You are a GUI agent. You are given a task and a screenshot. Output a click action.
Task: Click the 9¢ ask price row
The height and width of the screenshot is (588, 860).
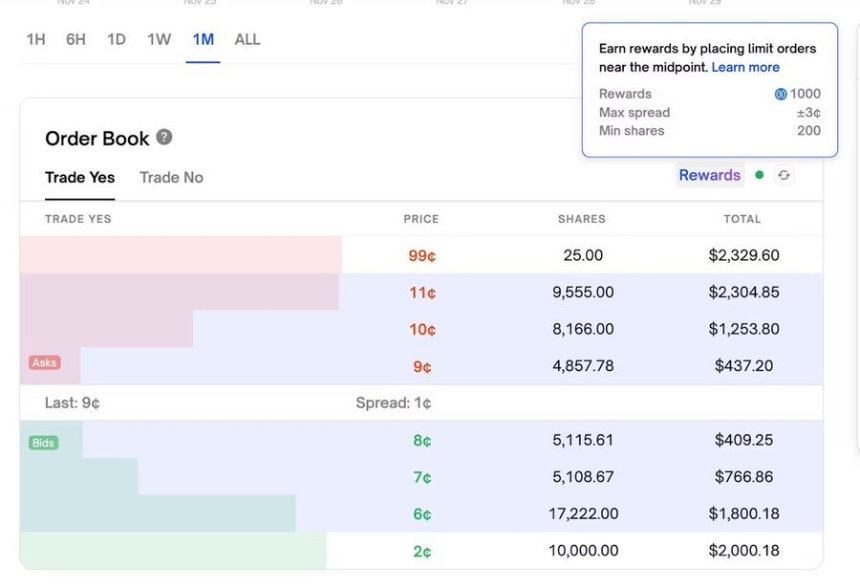pos(422,367)
